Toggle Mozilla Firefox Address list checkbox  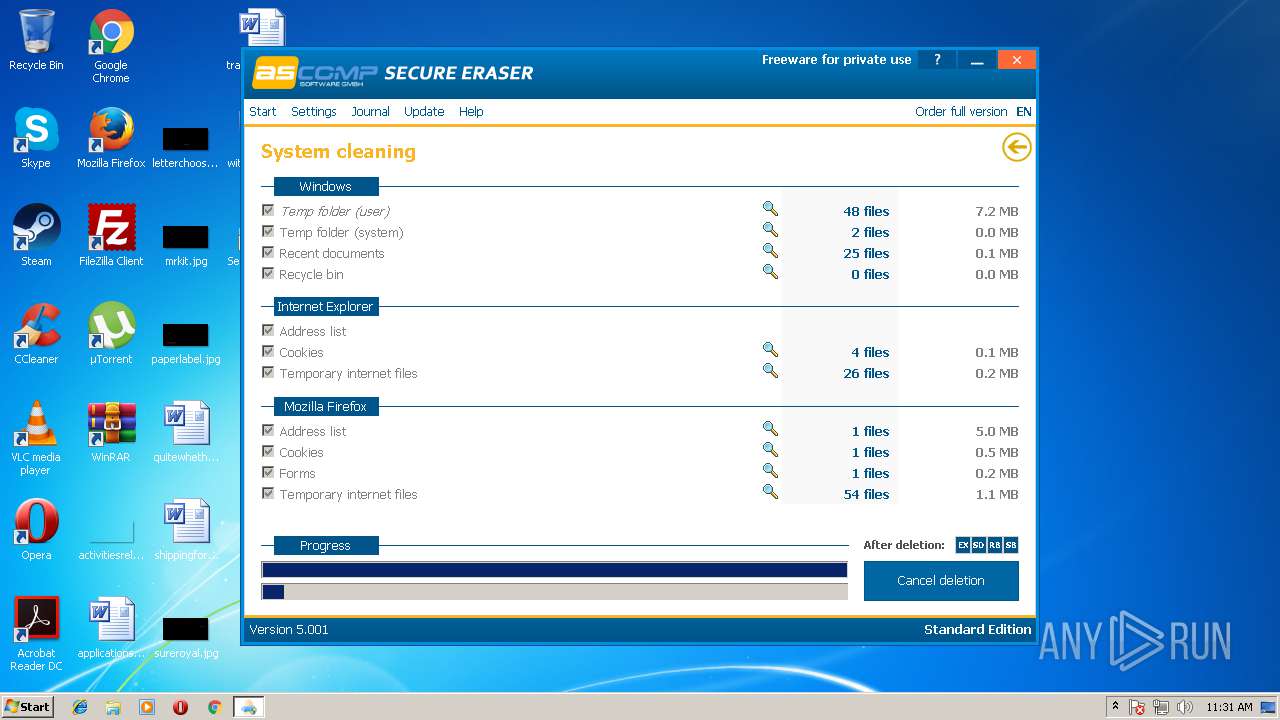(x=268, y=430)
